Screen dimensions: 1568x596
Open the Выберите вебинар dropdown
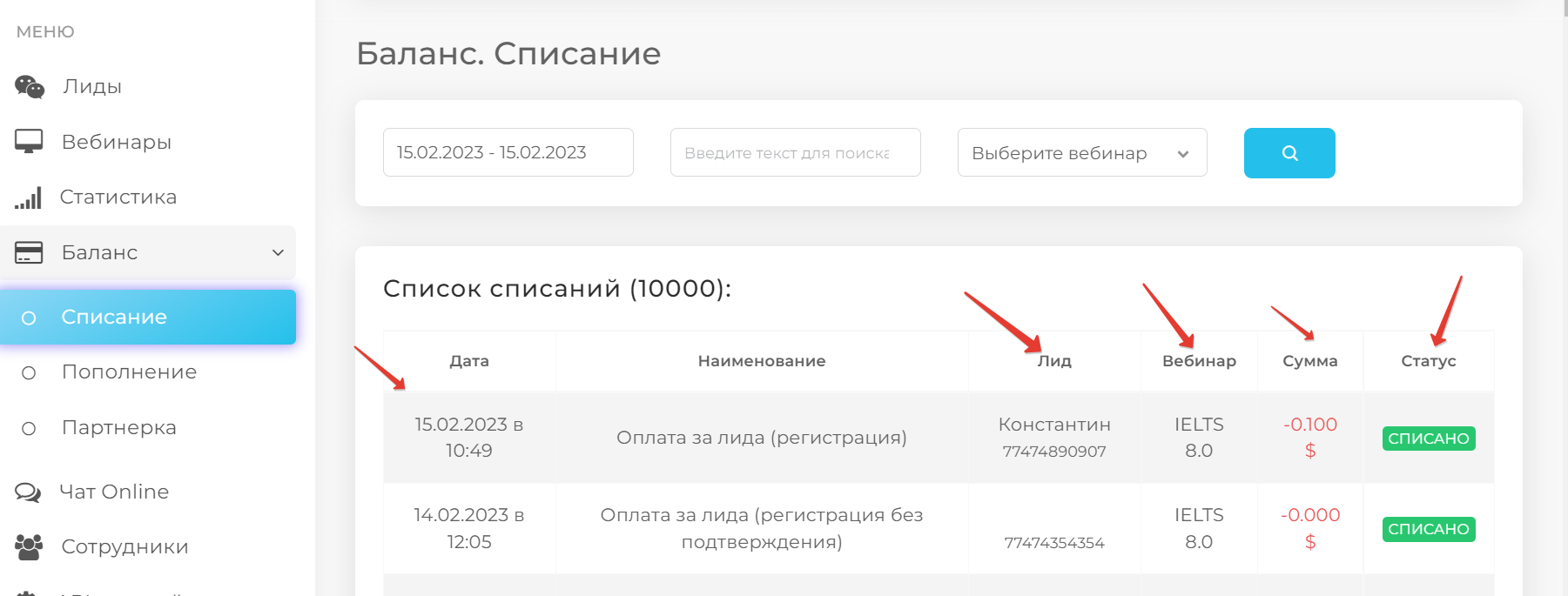pos(1081,153)
